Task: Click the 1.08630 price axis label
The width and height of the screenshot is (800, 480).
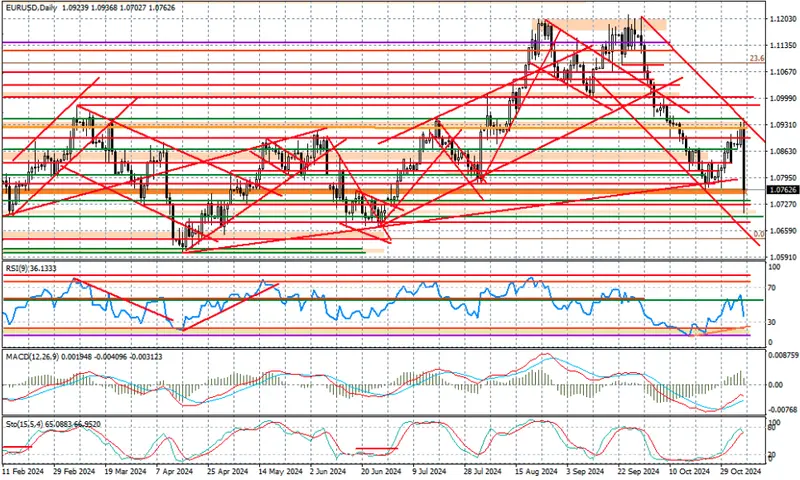Action: (x=782, y=151)
